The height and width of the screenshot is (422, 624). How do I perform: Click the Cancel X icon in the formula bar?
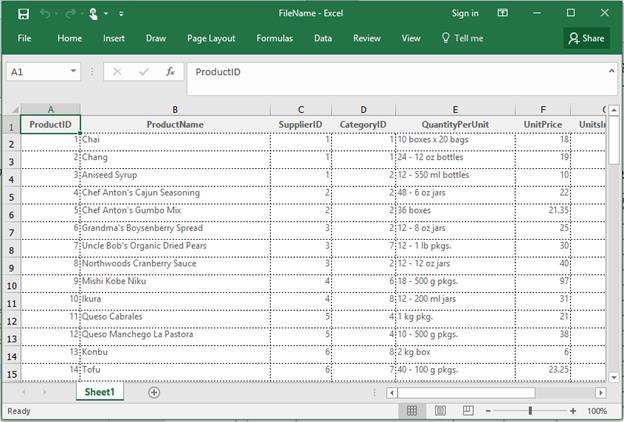click(117, 72)
